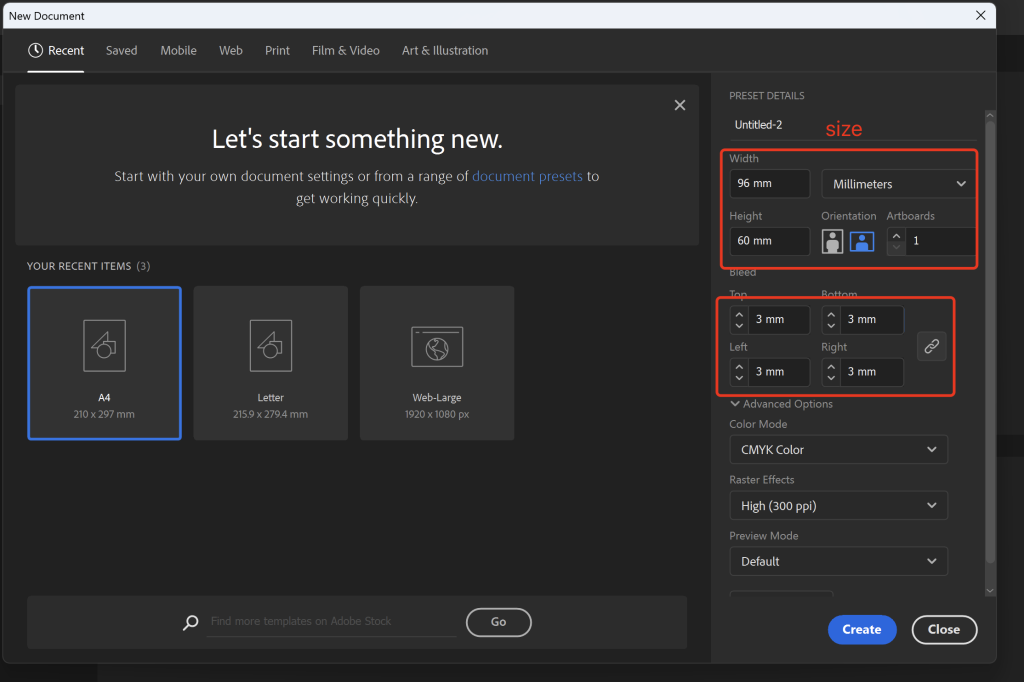The image size is (1024, 682).
Task: Increase the Top bleed with stepper
Action: point(739,314)
